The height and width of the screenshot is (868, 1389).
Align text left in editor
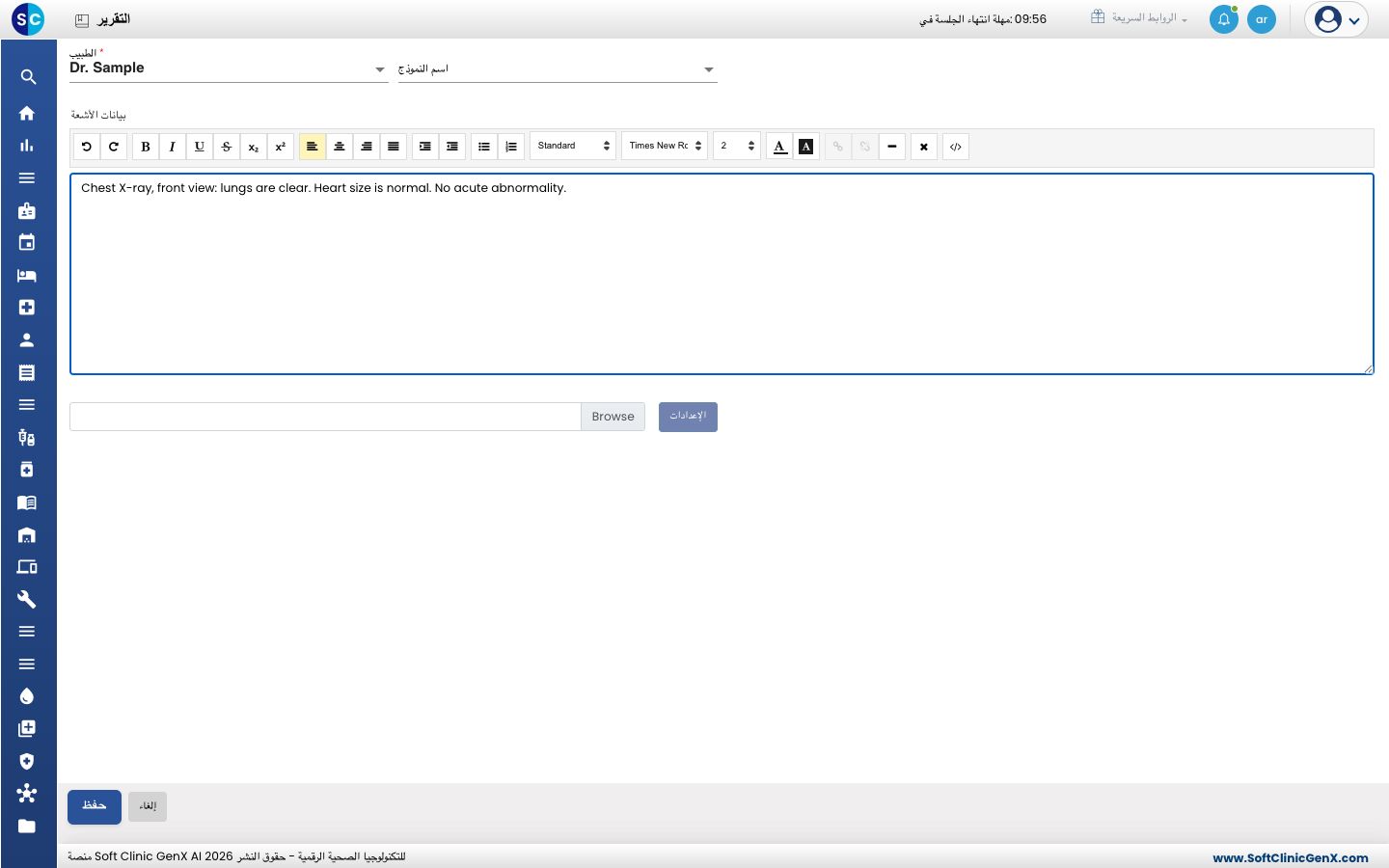(x=313, y=147)
